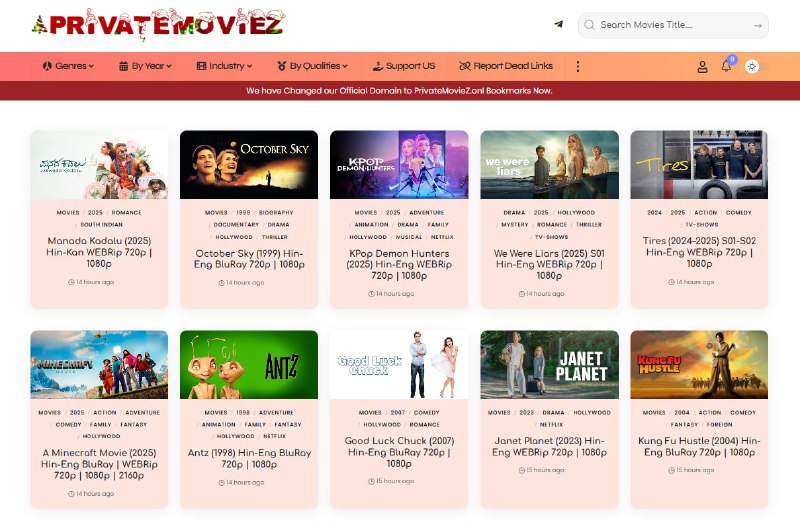800x521 pixels.
Task: Open October Sky poster thumbnail
Action: click(x=249, y=164)
